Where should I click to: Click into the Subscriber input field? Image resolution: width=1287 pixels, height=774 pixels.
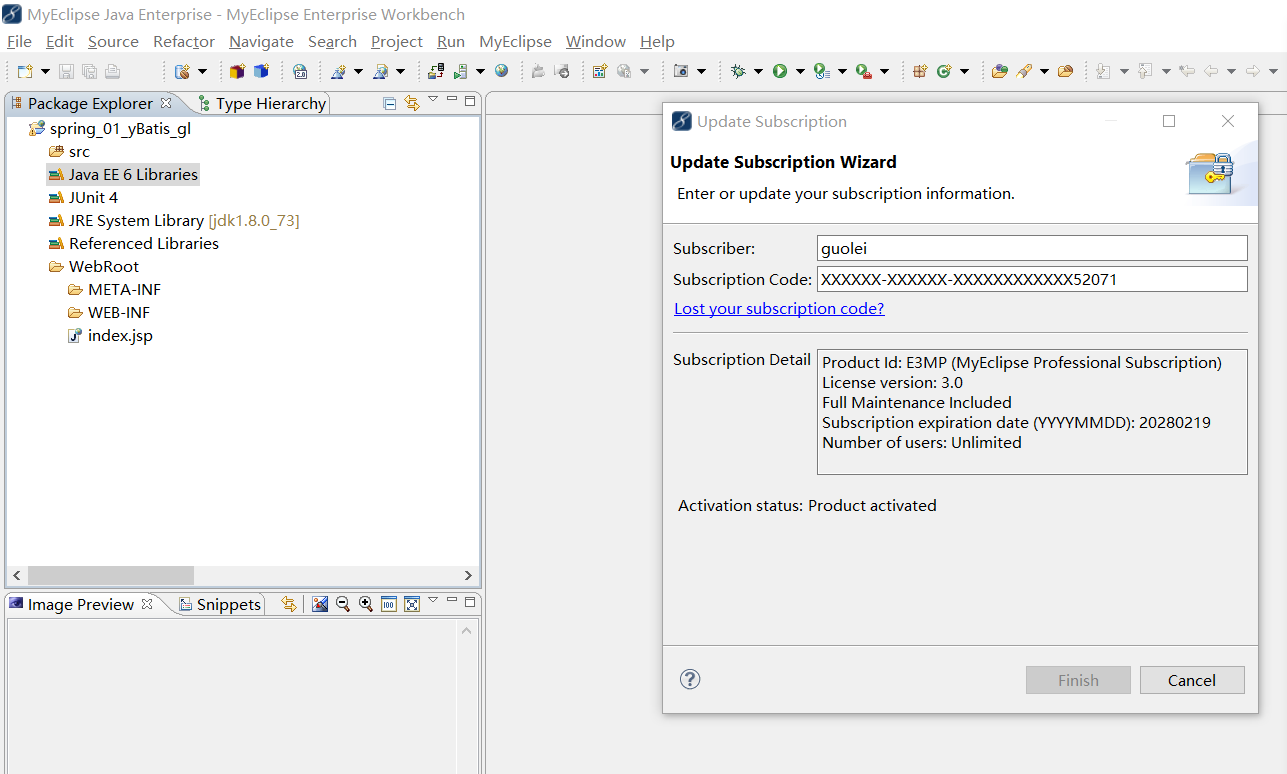point(1032,248)
